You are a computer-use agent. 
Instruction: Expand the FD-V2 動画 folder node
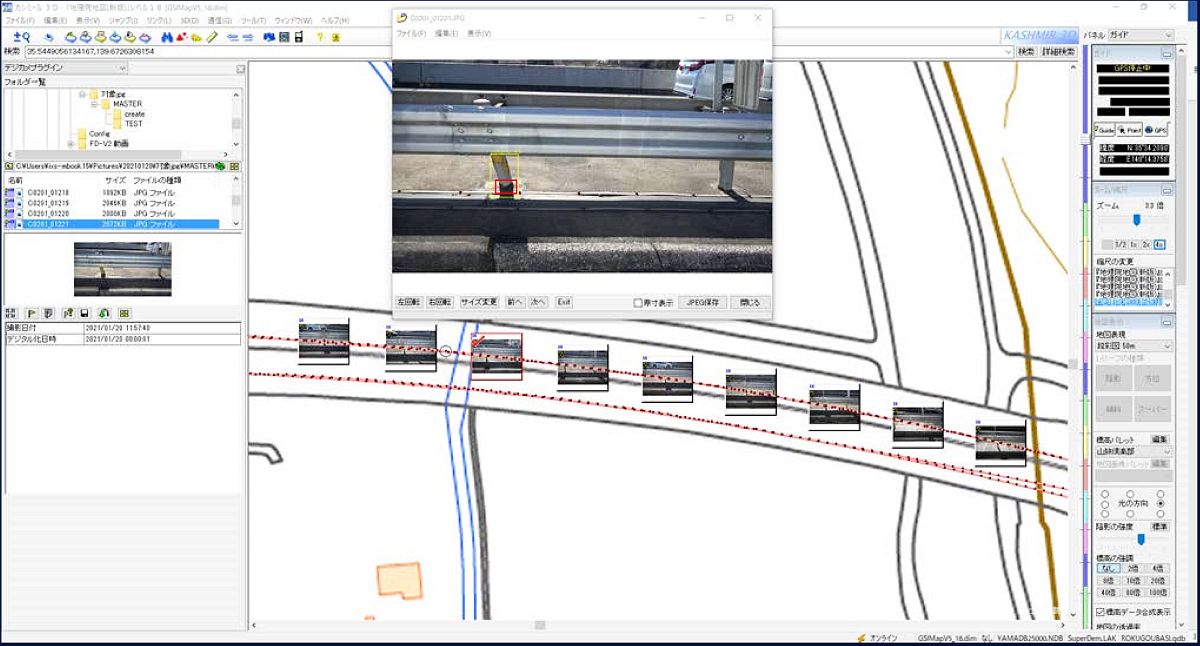[70, 144]
